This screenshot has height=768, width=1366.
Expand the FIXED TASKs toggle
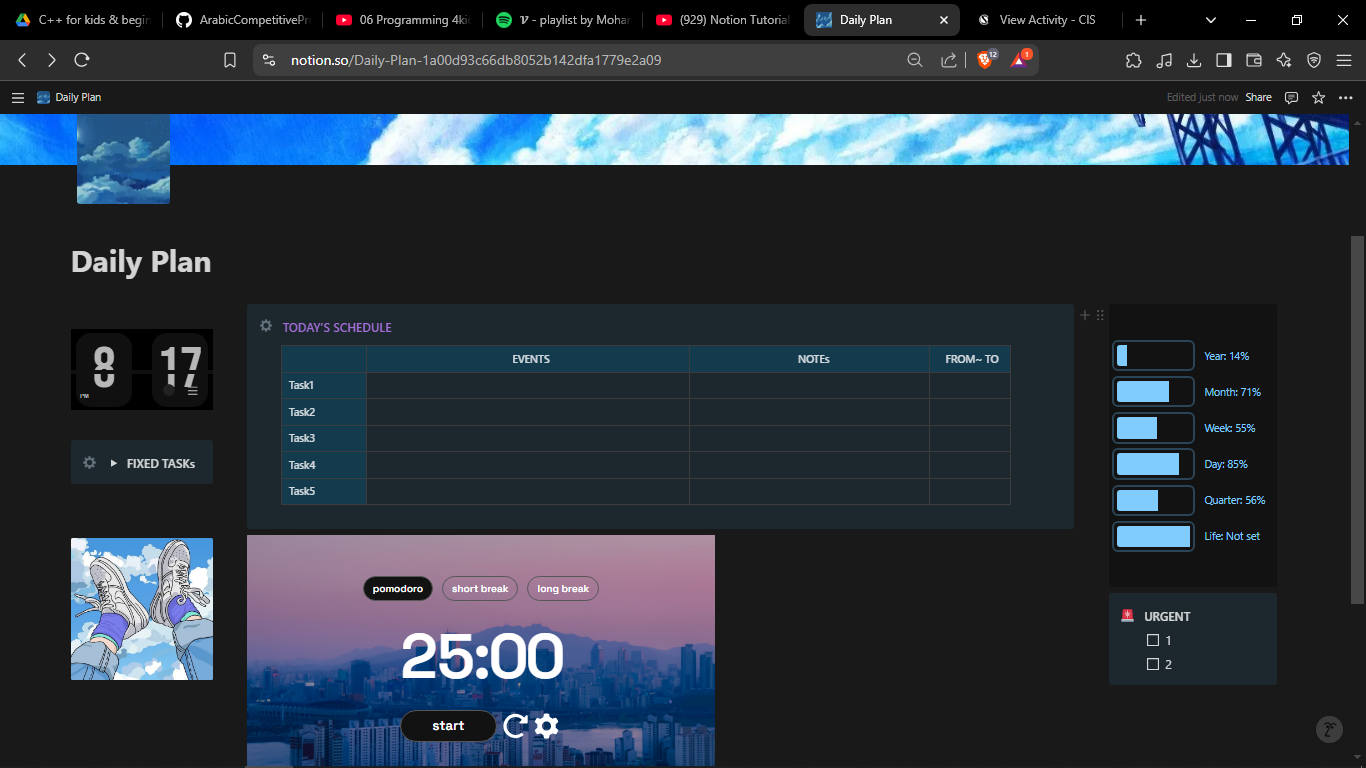coord(114,463)
